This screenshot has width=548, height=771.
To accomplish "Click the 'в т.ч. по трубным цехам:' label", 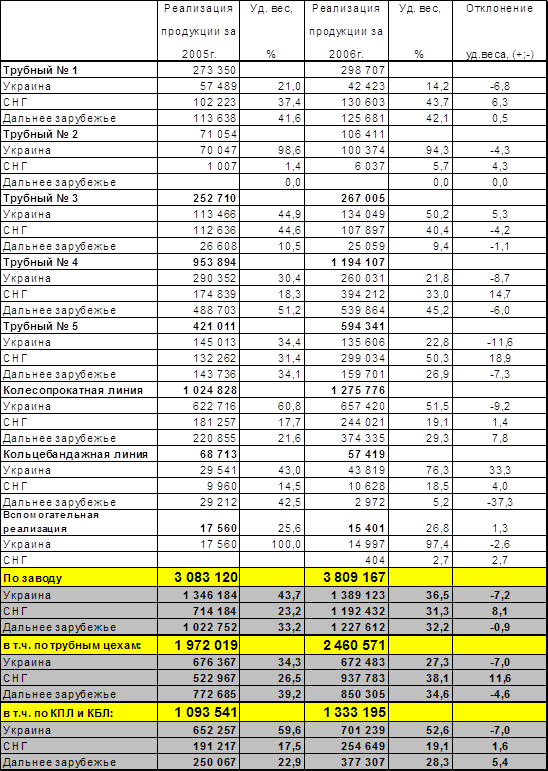I will coord(71,645).
